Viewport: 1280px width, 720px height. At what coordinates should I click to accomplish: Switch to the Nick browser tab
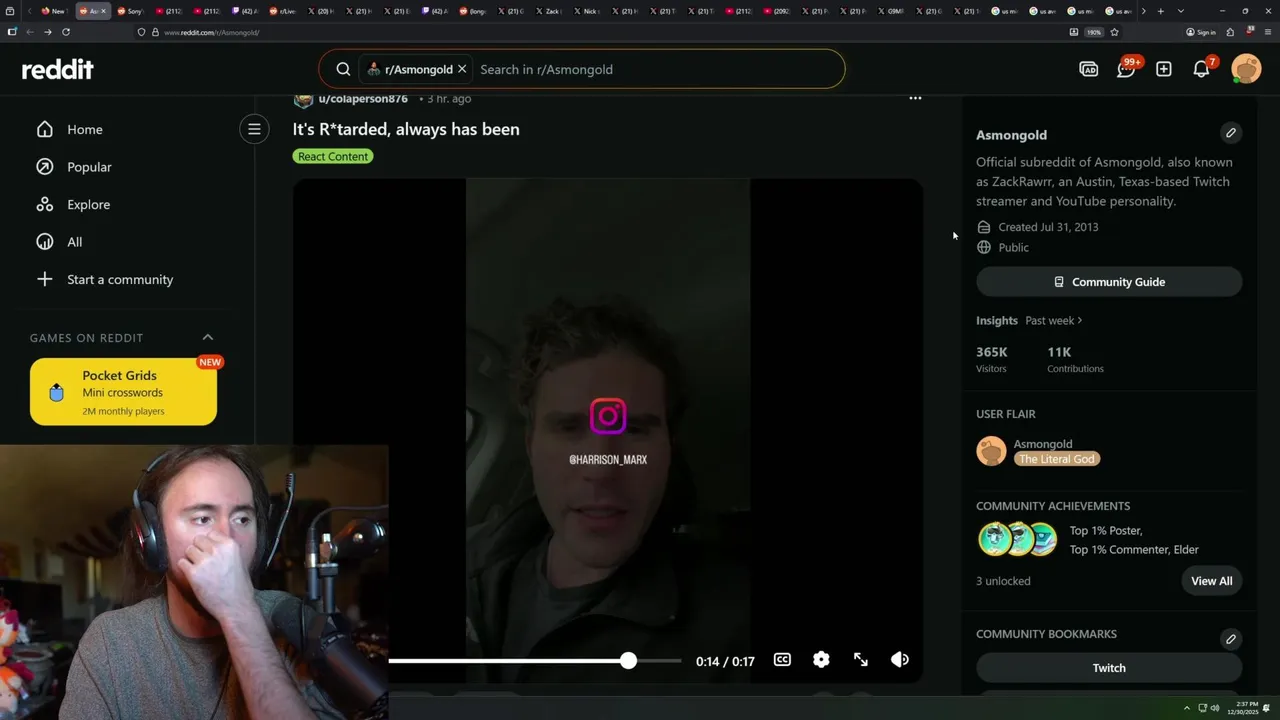tap(586, 11)
